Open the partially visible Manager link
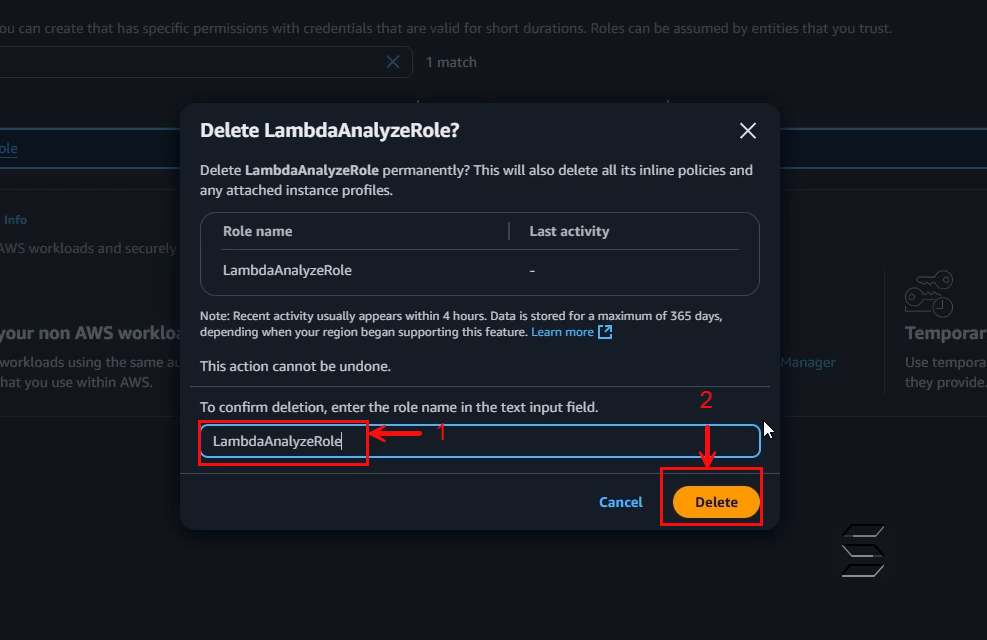 pyautogui.click(x=808, y=362)
